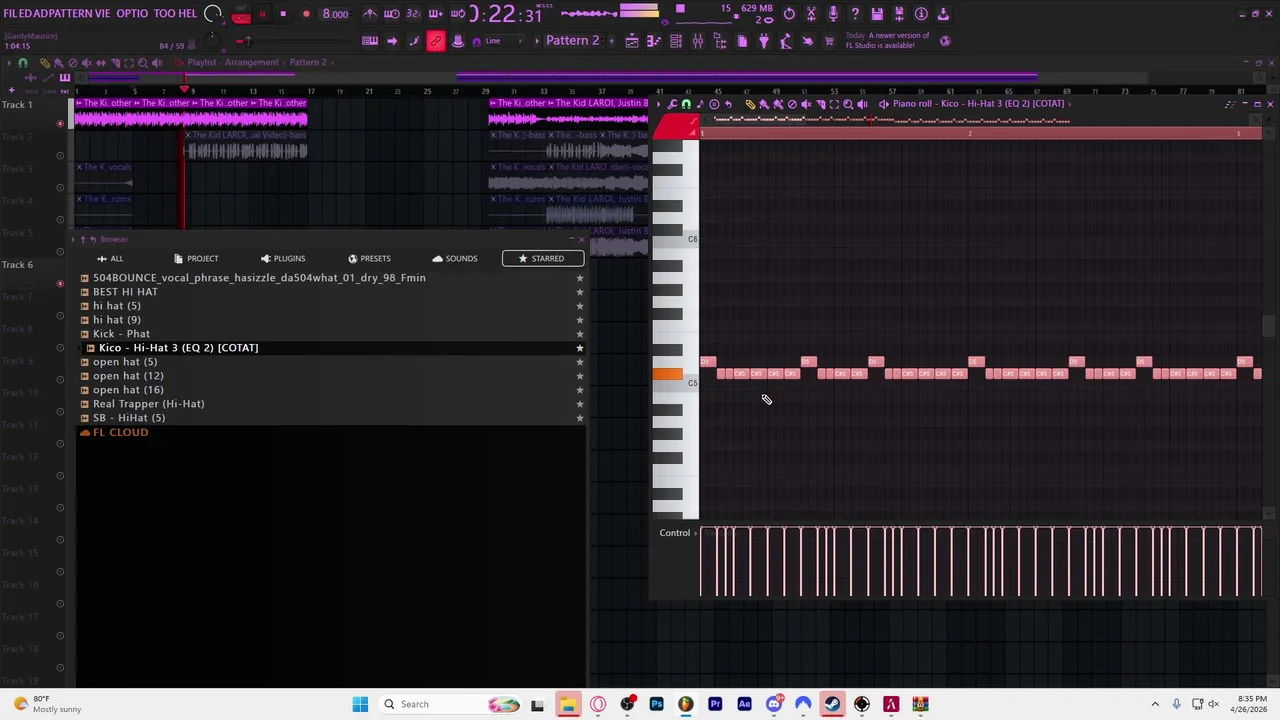
Task: Open project info icon
Action: (921, 14)
